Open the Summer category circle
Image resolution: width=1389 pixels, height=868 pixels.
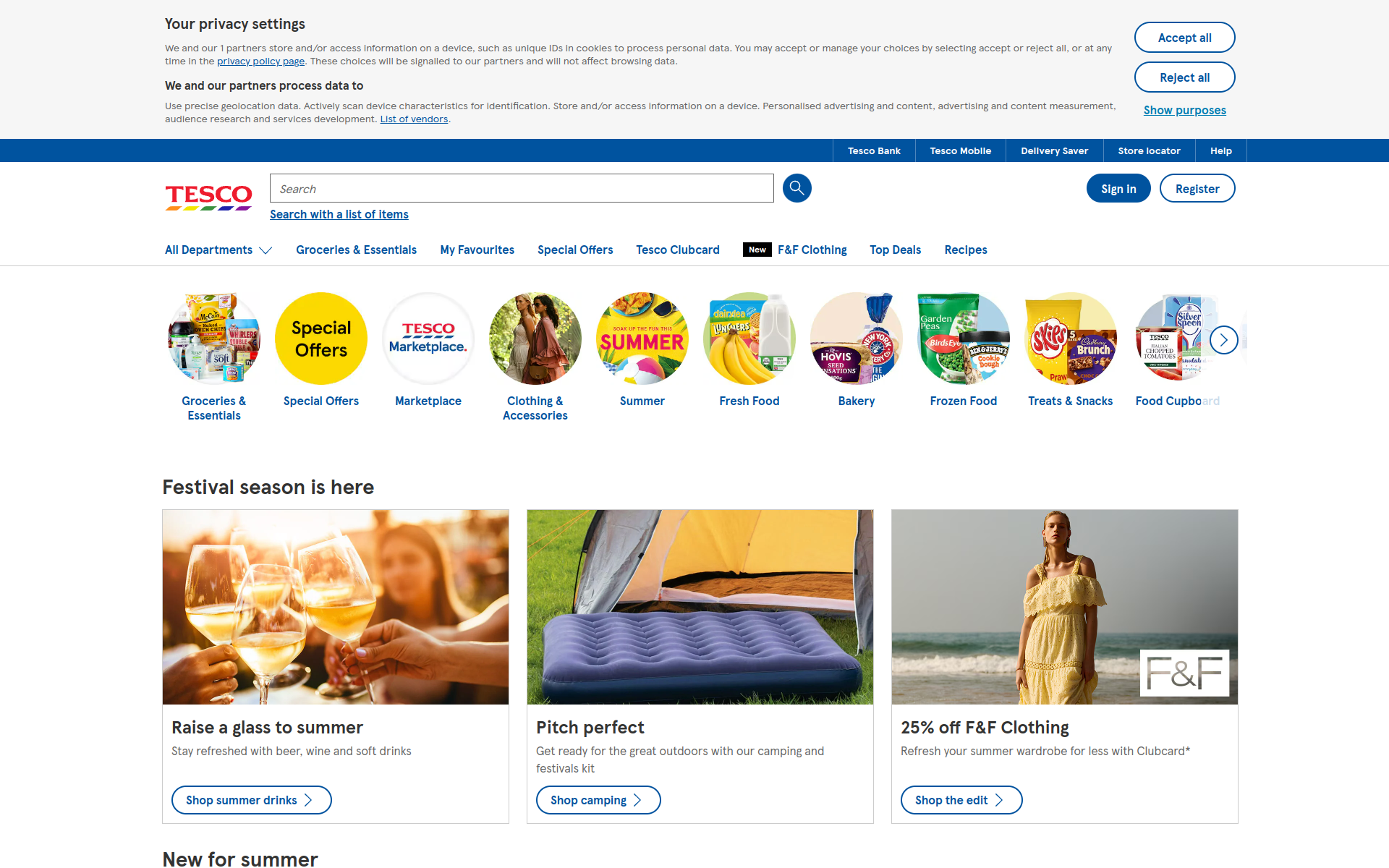tap(642, 339)
